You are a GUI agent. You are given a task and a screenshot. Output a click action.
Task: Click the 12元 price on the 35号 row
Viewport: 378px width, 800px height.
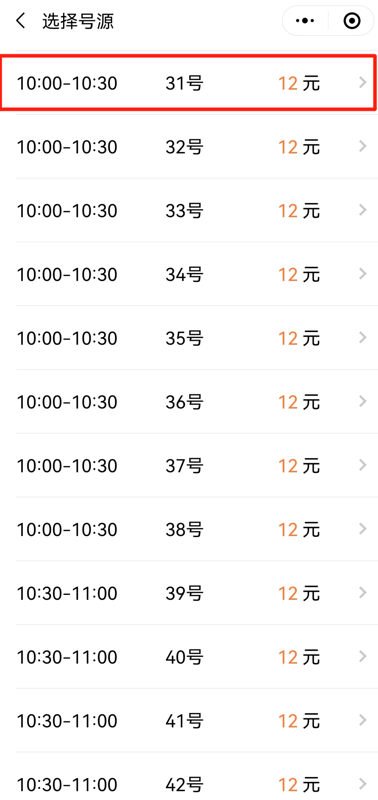click(299, 338)
